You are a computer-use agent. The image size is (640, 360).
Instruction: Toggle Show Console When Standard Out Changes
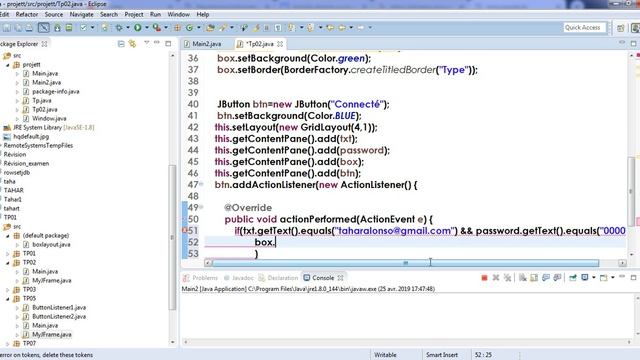coord(546,278)
